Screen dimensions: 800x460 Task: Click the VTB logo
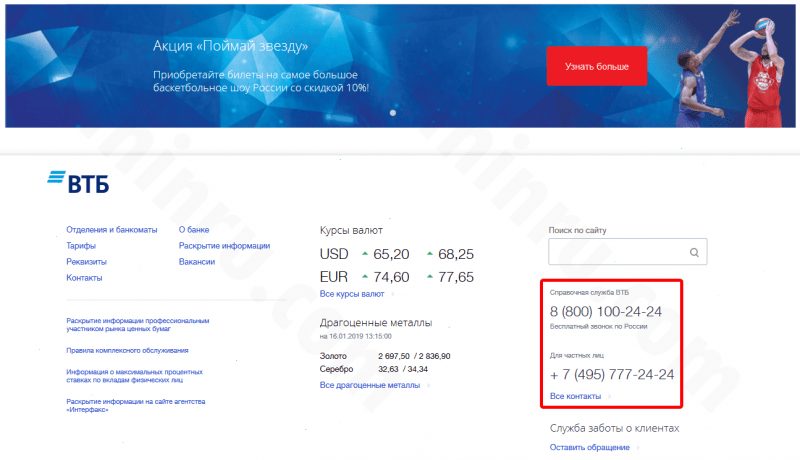tap(78, 182)
